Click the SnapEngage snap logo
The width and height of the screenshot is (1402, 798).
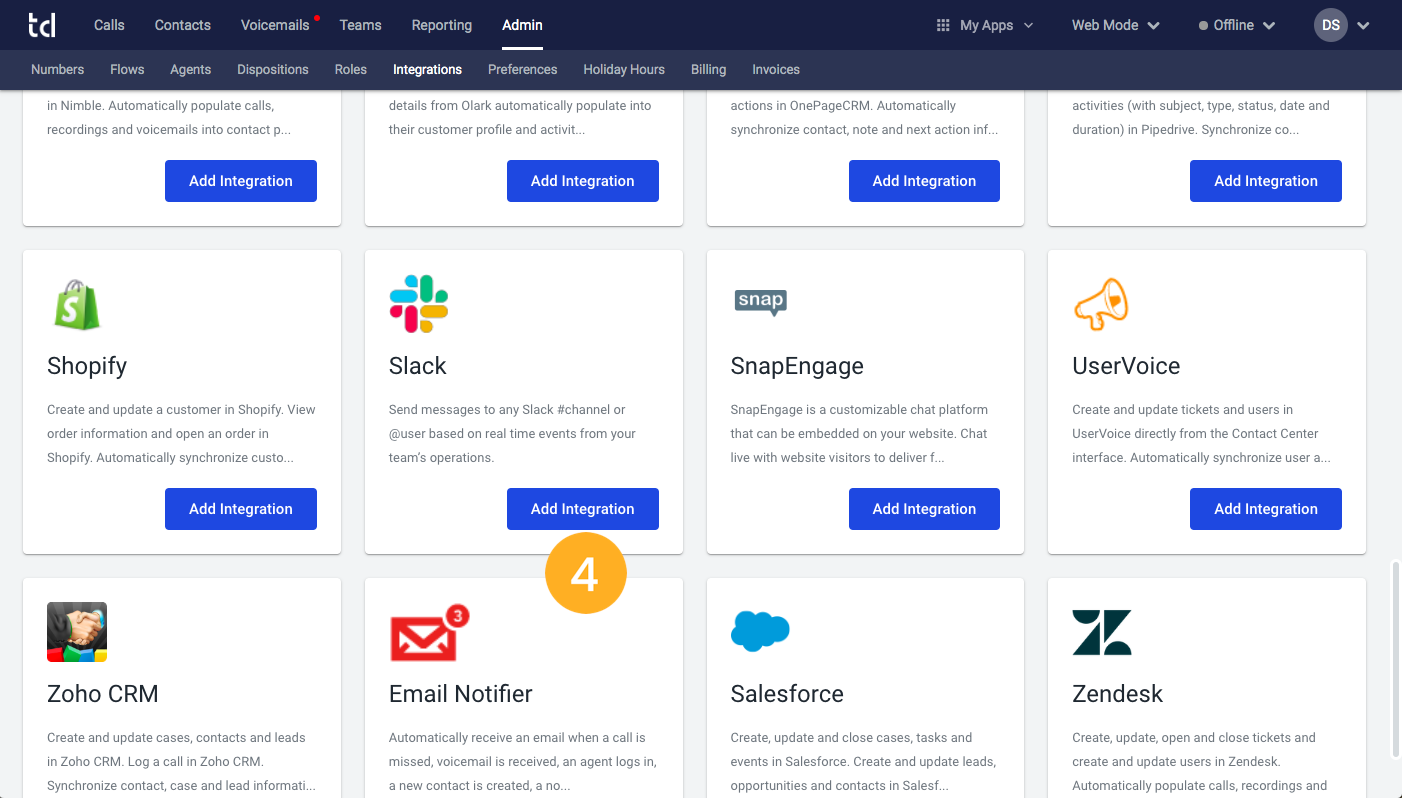point(760,302)
